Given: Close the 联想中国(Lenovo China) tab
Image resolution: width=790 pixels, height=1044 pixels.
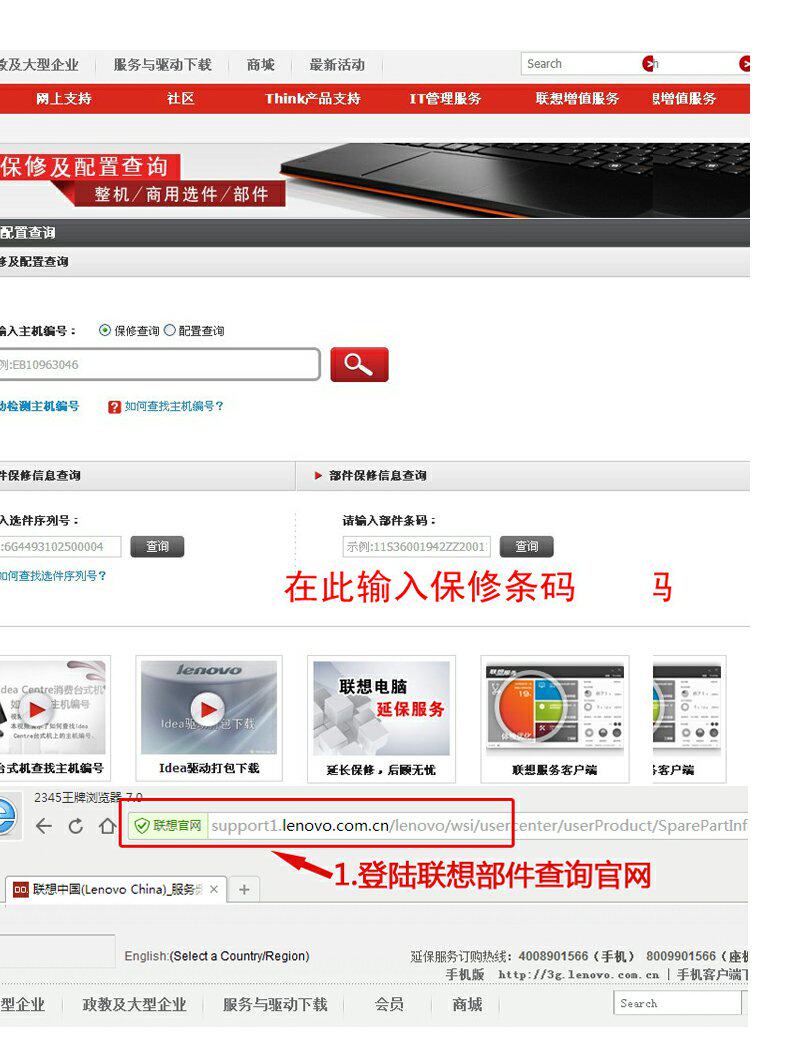Looking at the screenshot, I should click(x=214, y=889).
